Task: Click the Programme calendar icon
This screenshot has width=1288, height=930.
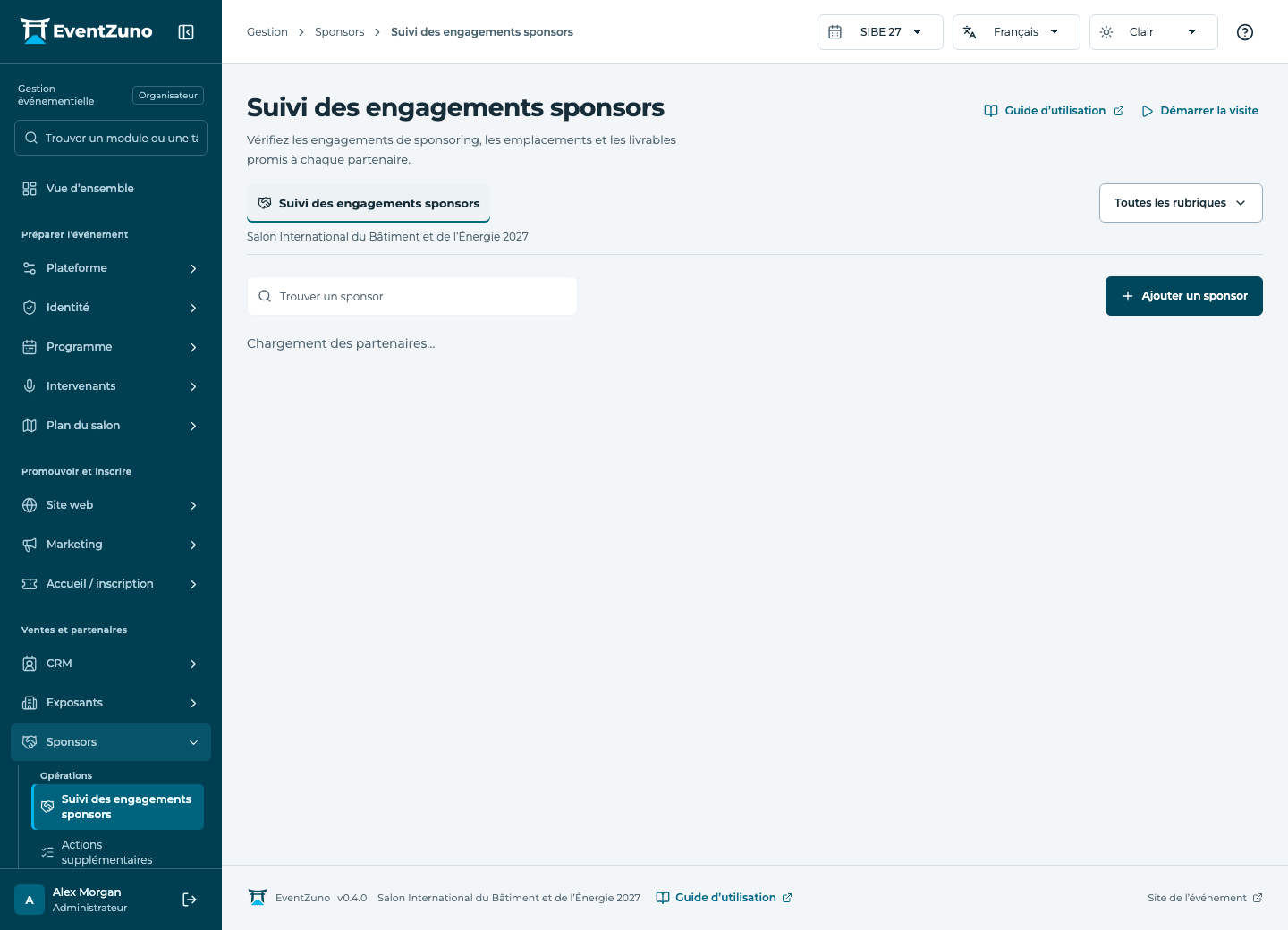Action: coord(30,347)
